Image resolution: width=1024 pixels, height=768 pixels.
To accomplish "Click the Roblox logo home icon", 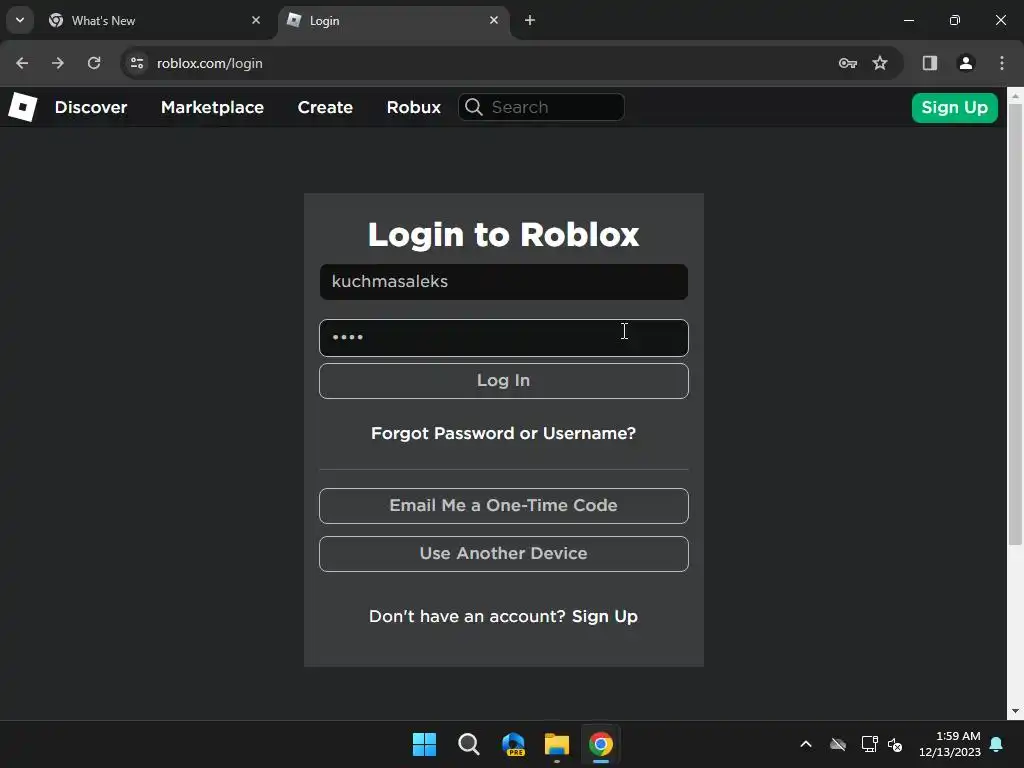I will (23, 107).
